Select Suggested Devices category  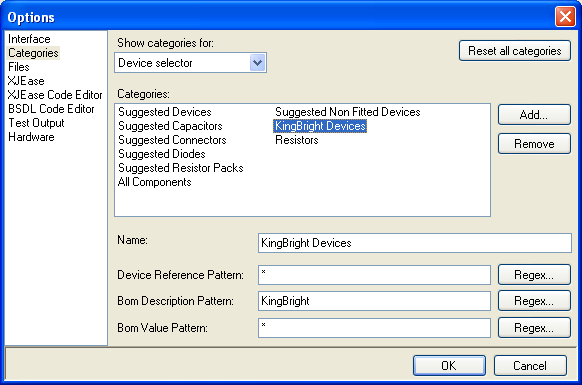click(165, 112)
